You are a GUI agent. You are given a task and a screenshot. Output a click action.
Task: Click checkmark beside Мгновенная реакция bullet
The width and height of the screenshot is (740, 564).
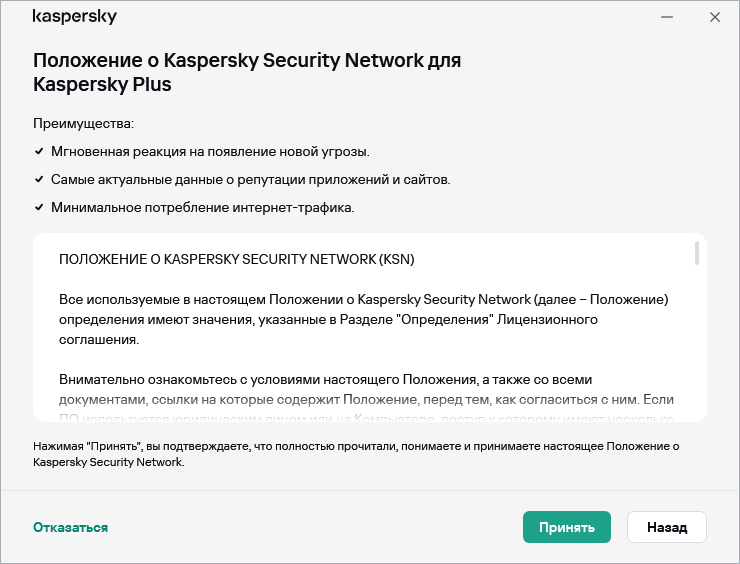pos(39,152)
